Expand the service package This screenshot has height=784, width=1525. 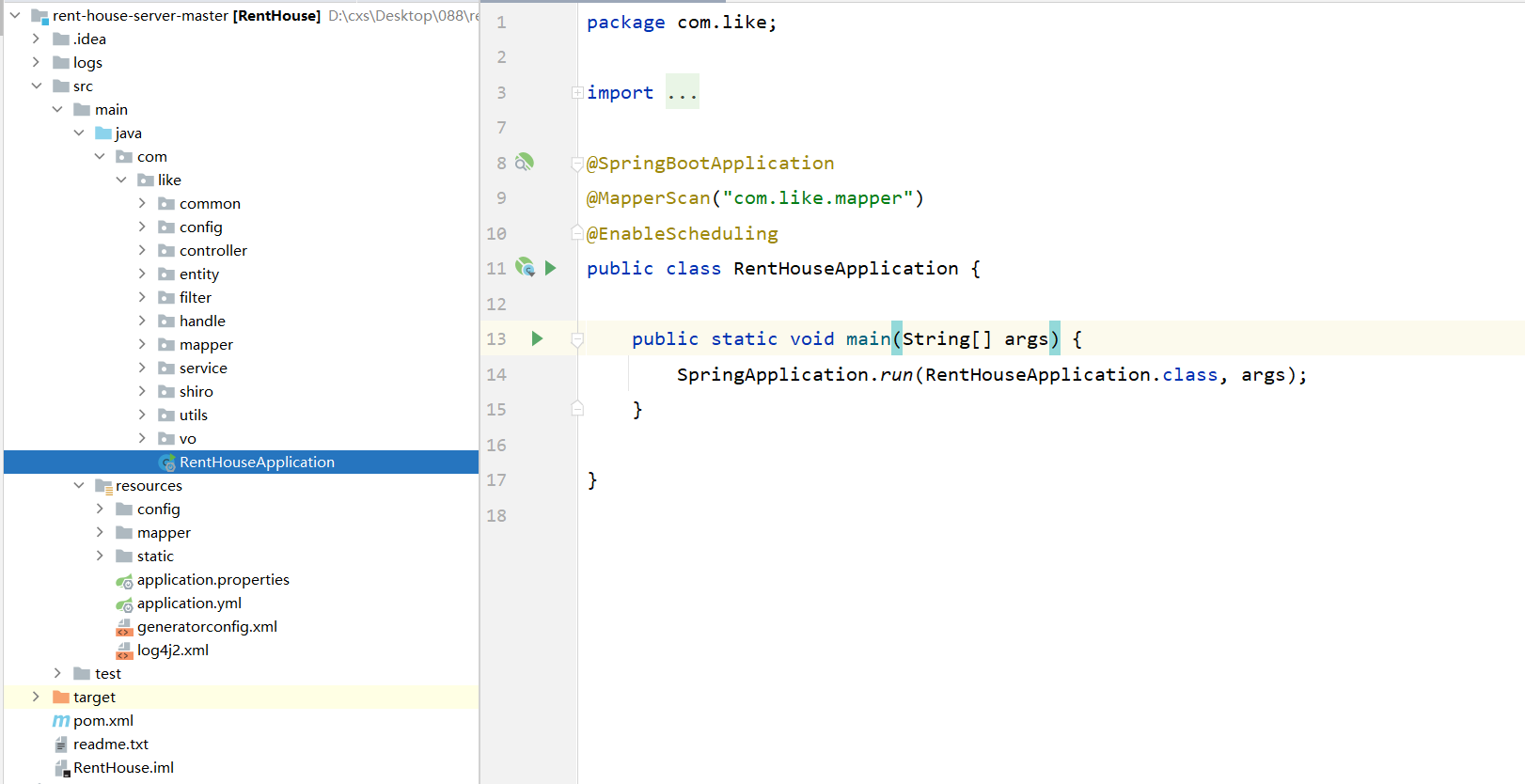pos(142,368)
